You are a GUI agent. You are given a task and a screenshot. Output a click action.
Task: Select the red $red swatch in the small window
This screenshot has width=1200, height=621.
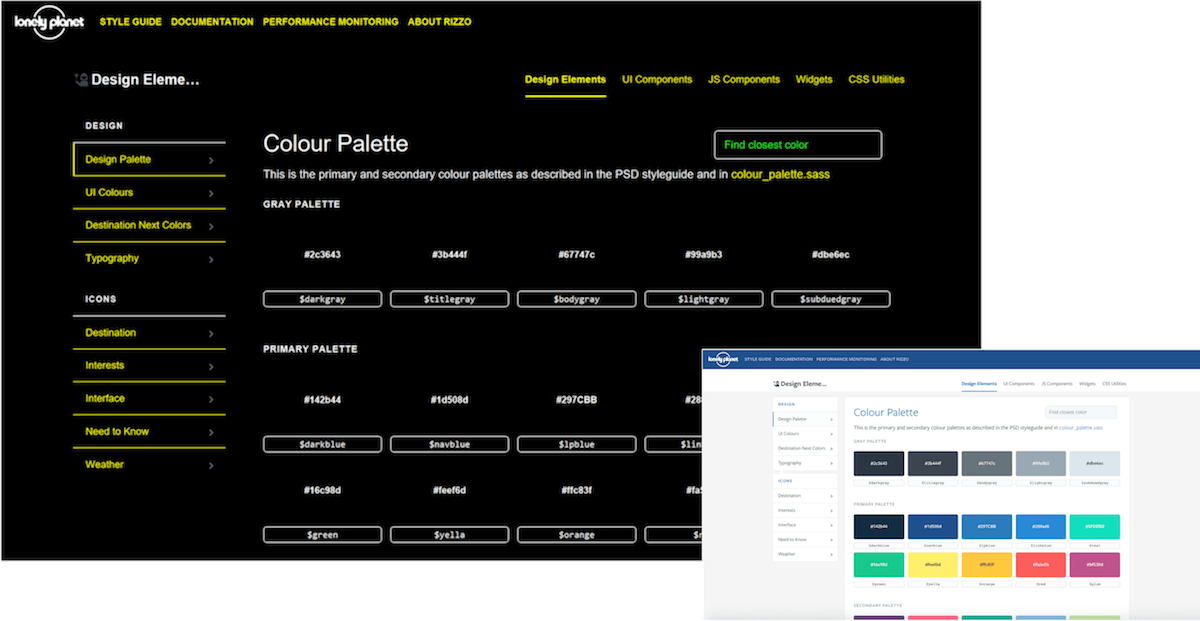click(1041, 565)
